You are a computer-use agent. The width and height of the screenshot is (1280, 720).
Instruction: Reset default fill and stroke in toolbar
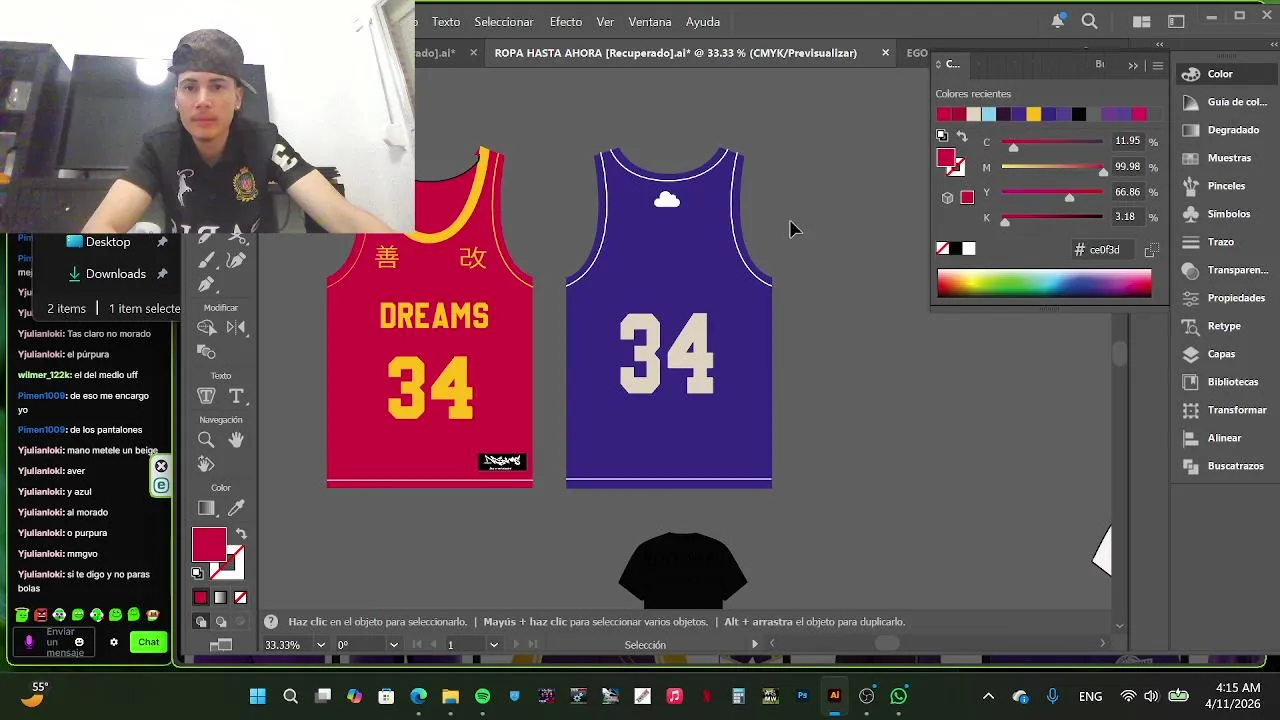(197, 573)
